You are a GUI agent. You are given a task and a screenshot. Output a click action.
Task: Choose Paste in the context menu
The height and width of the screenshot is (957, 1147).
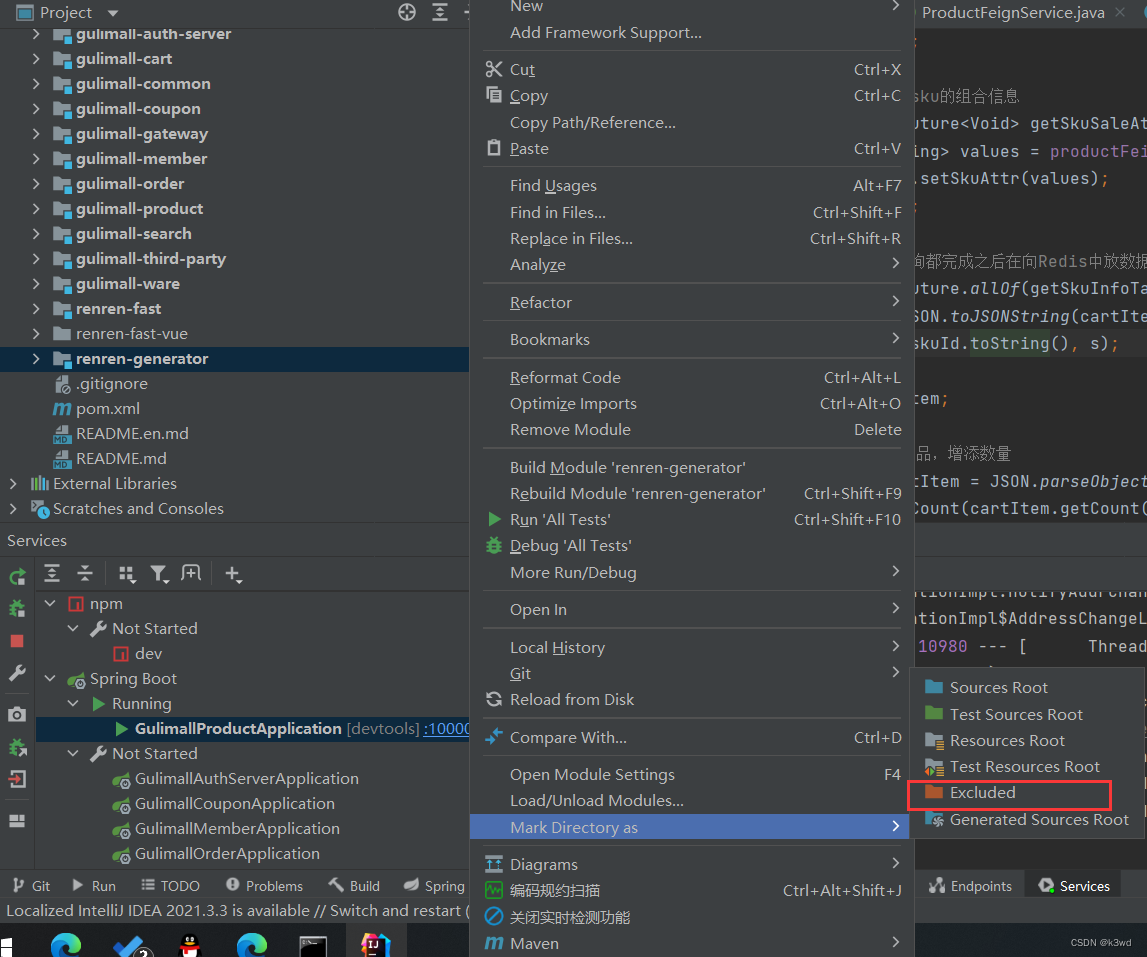[692, 149]
